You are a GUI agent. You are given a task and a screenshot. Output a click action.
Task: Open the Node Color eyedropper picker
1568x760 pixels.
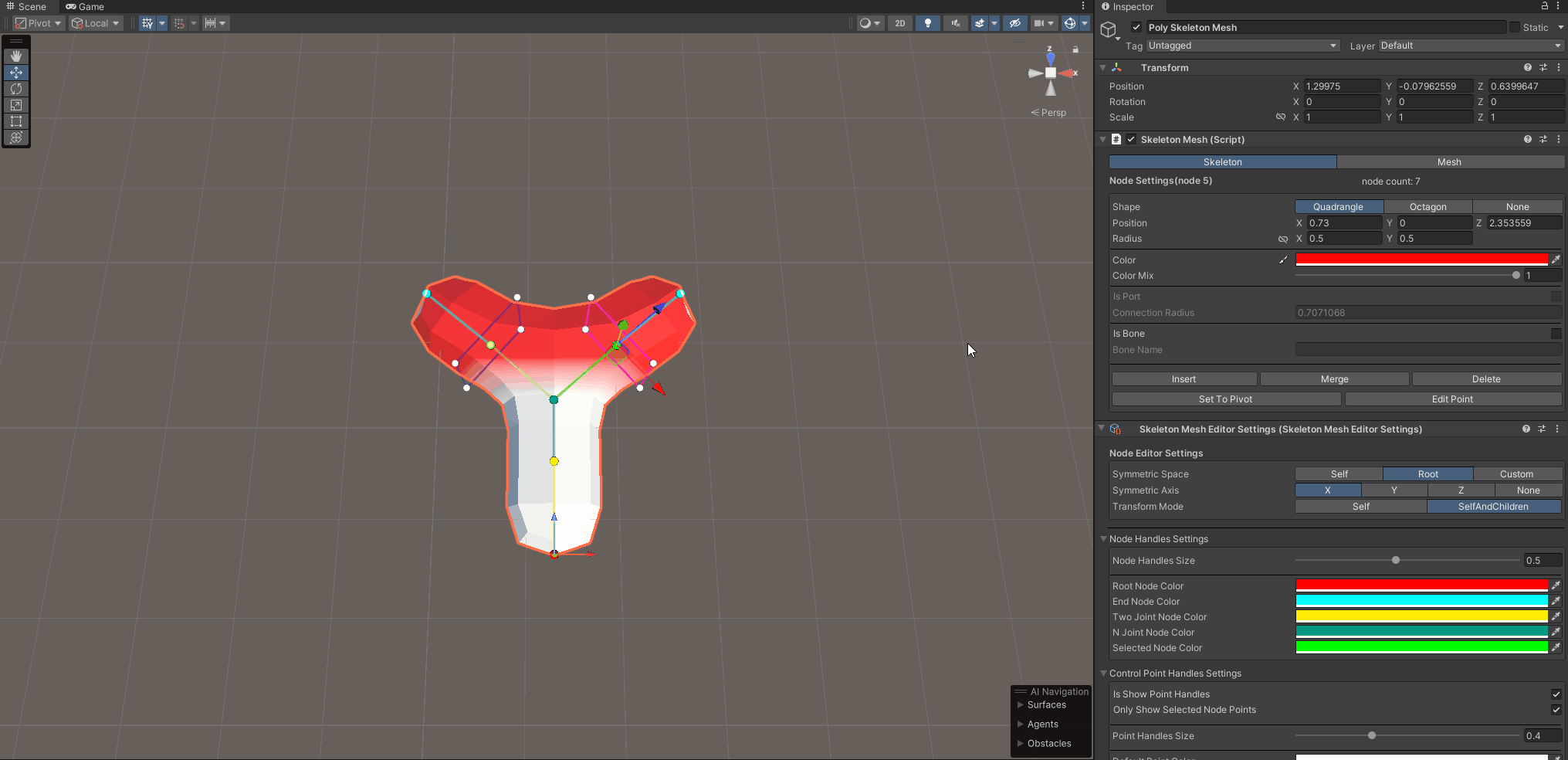coord(1556,260)
